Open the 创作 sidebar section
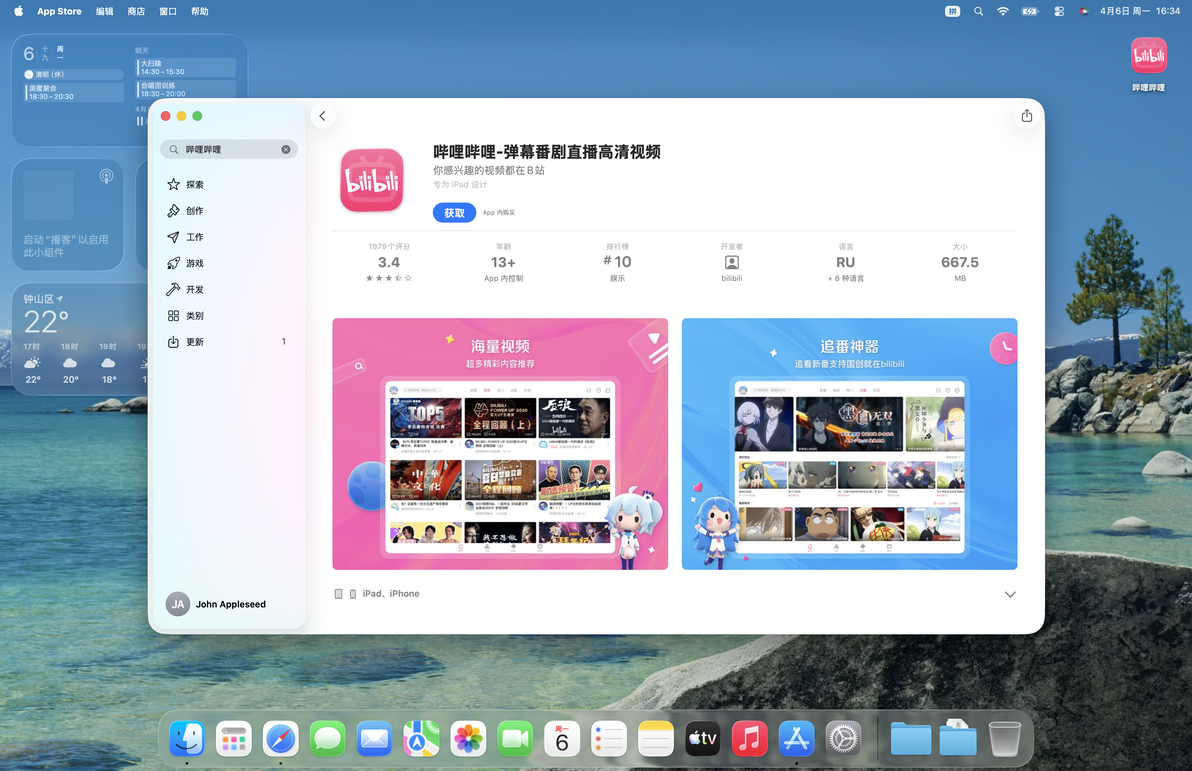This screenshot has width=1192, height=771. [x=228, y=211]
